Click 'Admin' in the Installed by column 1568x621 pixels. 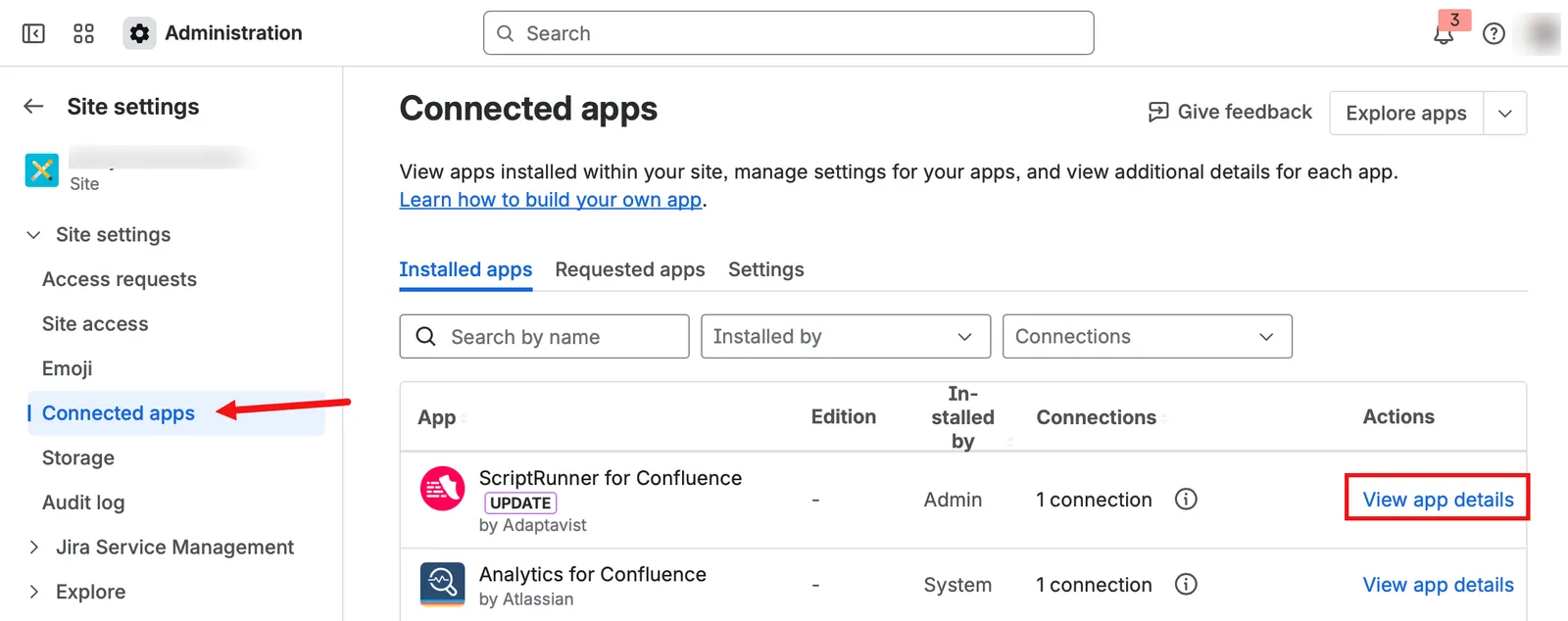coord(953,500)
